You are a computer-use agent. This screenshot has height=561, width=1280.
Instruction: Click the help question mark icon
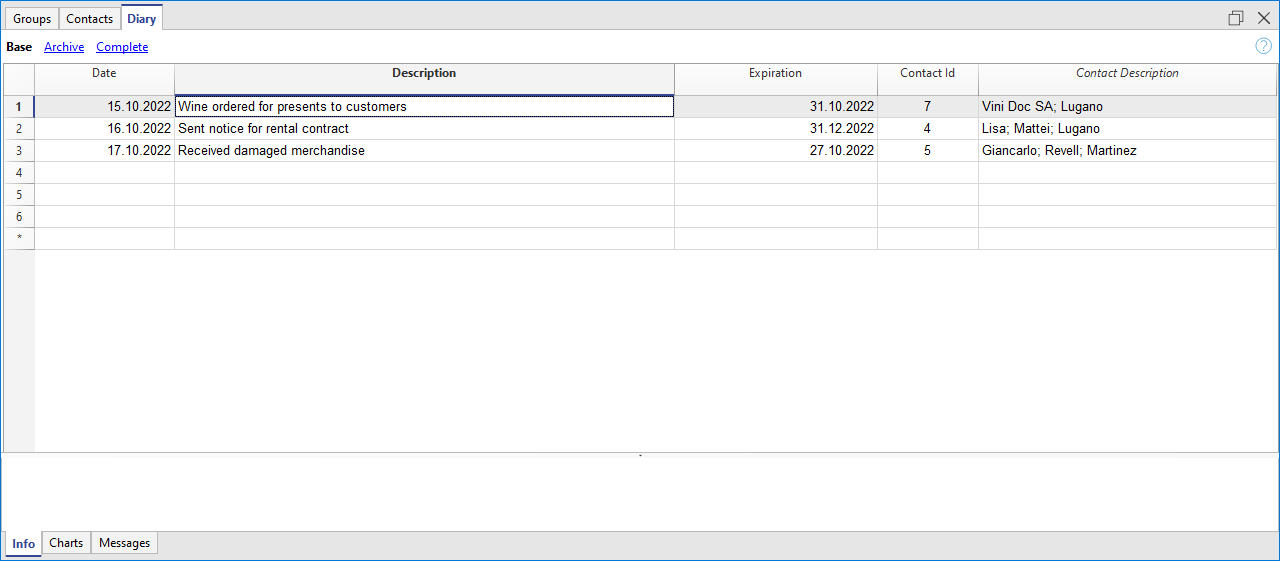coord(1263,46)
